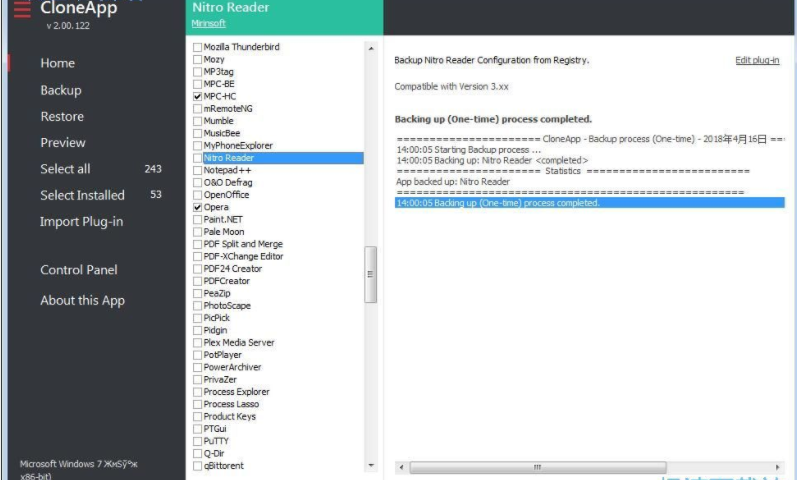This screenshot has height=480, width=797.
Task: Select PhotoScape in the list
Action: click(x=227, y=306)
